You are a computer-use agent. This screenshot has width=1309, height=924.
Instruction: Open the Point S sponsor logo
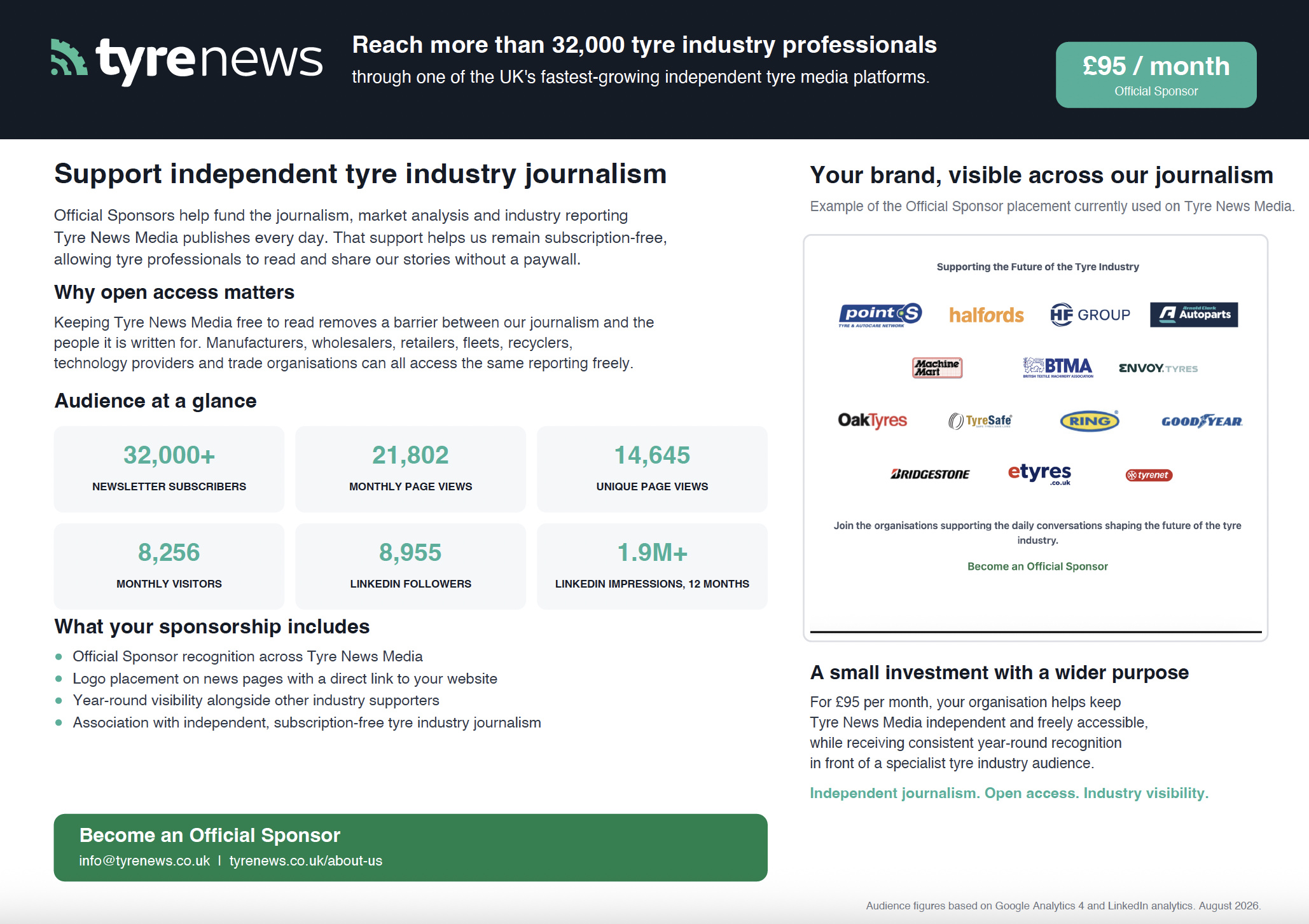pos(880,315)
